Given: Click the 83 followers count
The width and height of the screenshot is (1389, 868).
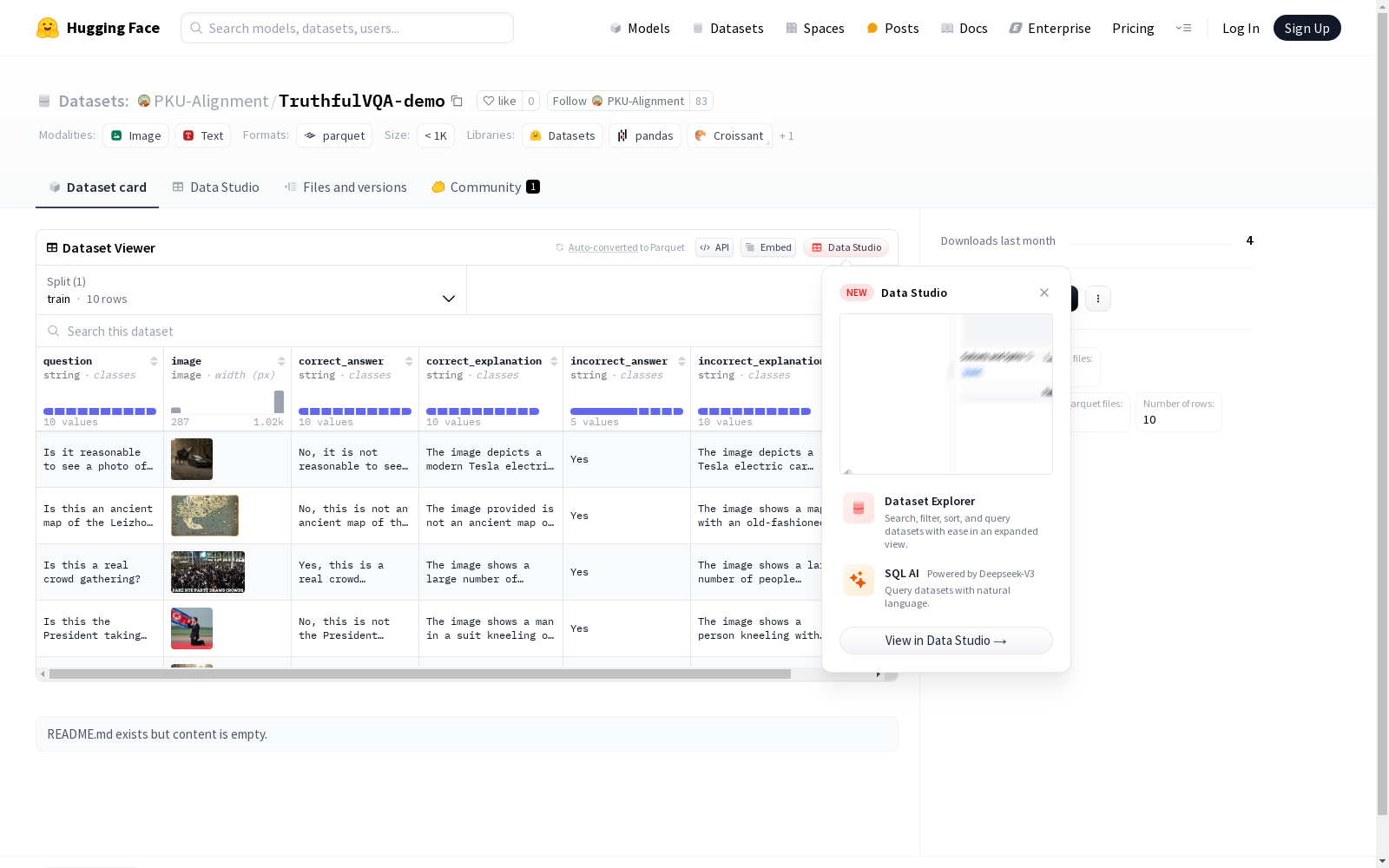Looking at the screenshot, I should [x=701, y=101].
